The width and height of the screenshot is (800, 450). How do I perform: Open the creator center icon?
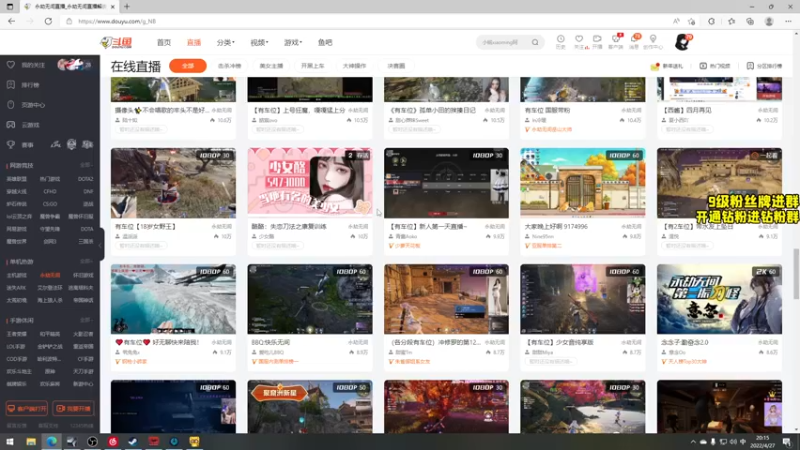(653, 39)
